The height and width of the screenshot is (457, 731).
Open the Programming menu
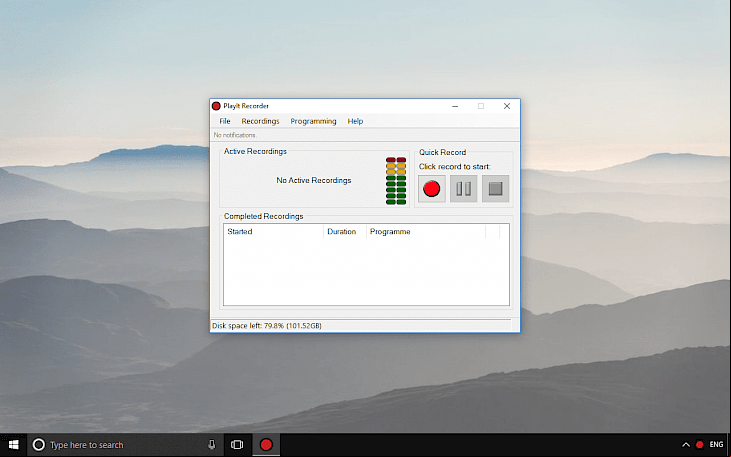point(313,121)
